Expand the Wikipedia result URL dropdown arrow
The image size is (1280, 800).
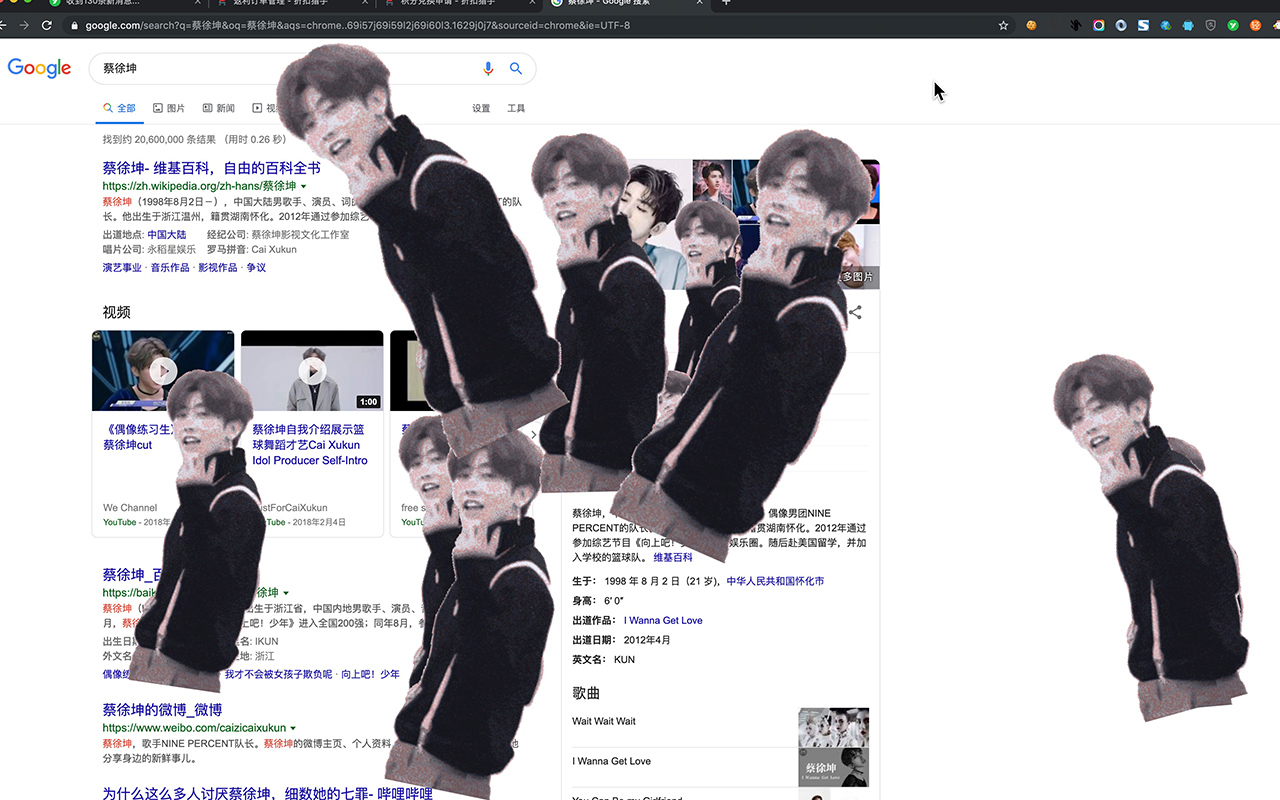coord(304,187)
